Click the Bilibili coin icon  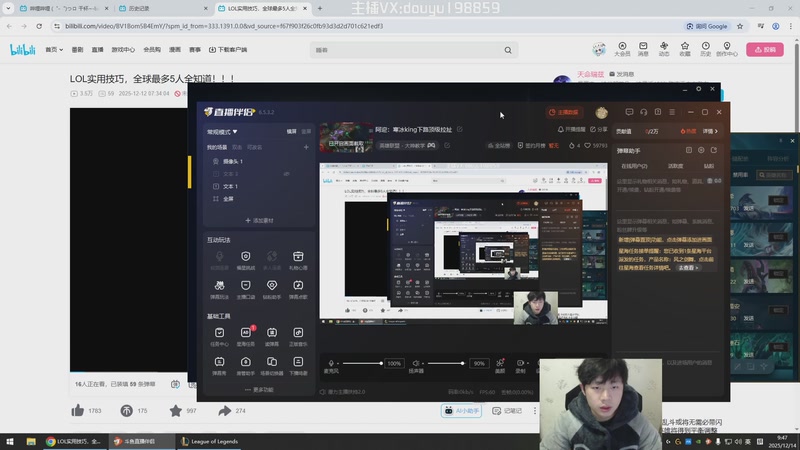pyautogui.click(x=127, y=410)
